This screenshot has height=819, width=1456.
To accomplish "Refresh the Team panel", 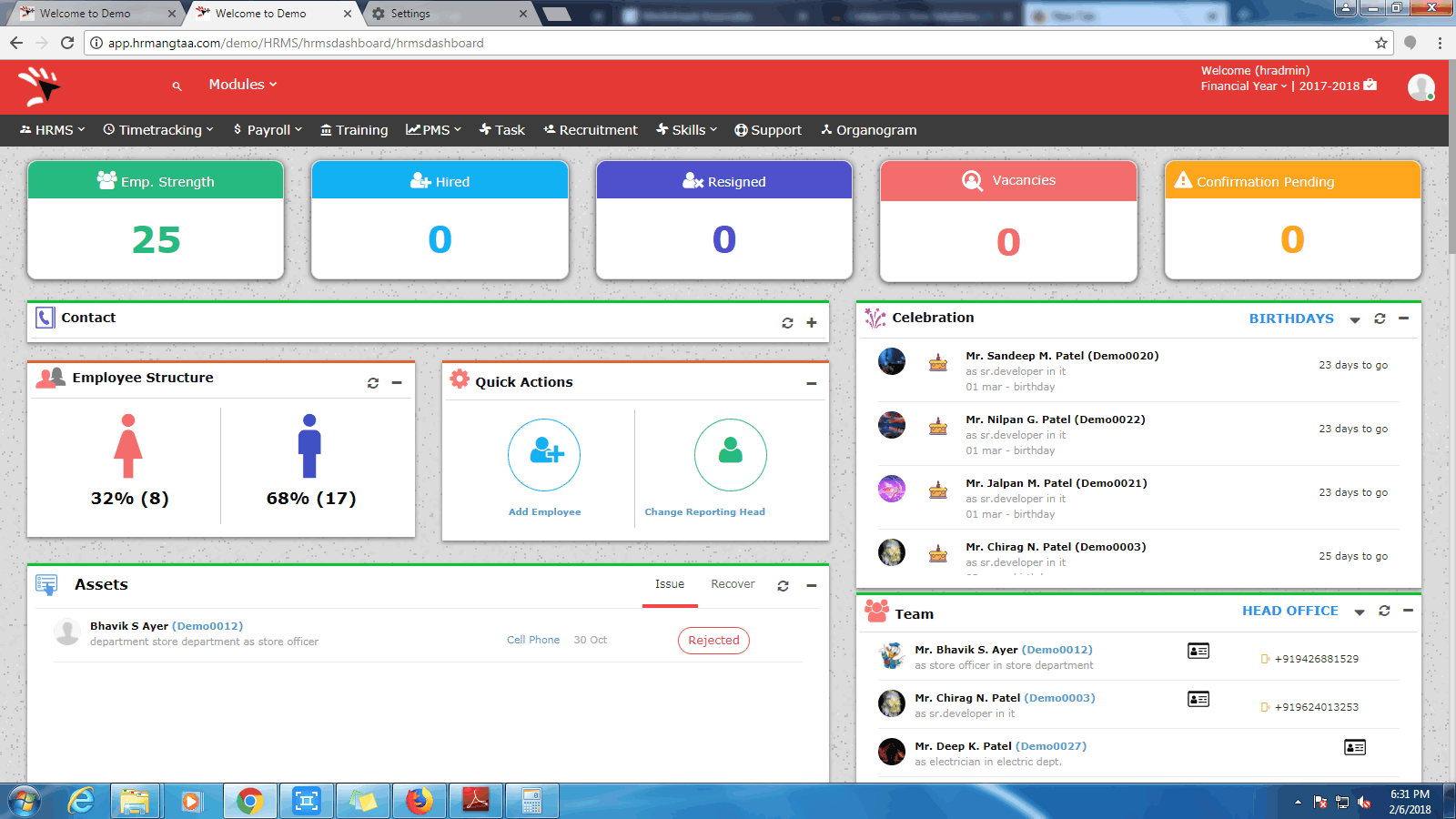I will [x=1384, y=611].
